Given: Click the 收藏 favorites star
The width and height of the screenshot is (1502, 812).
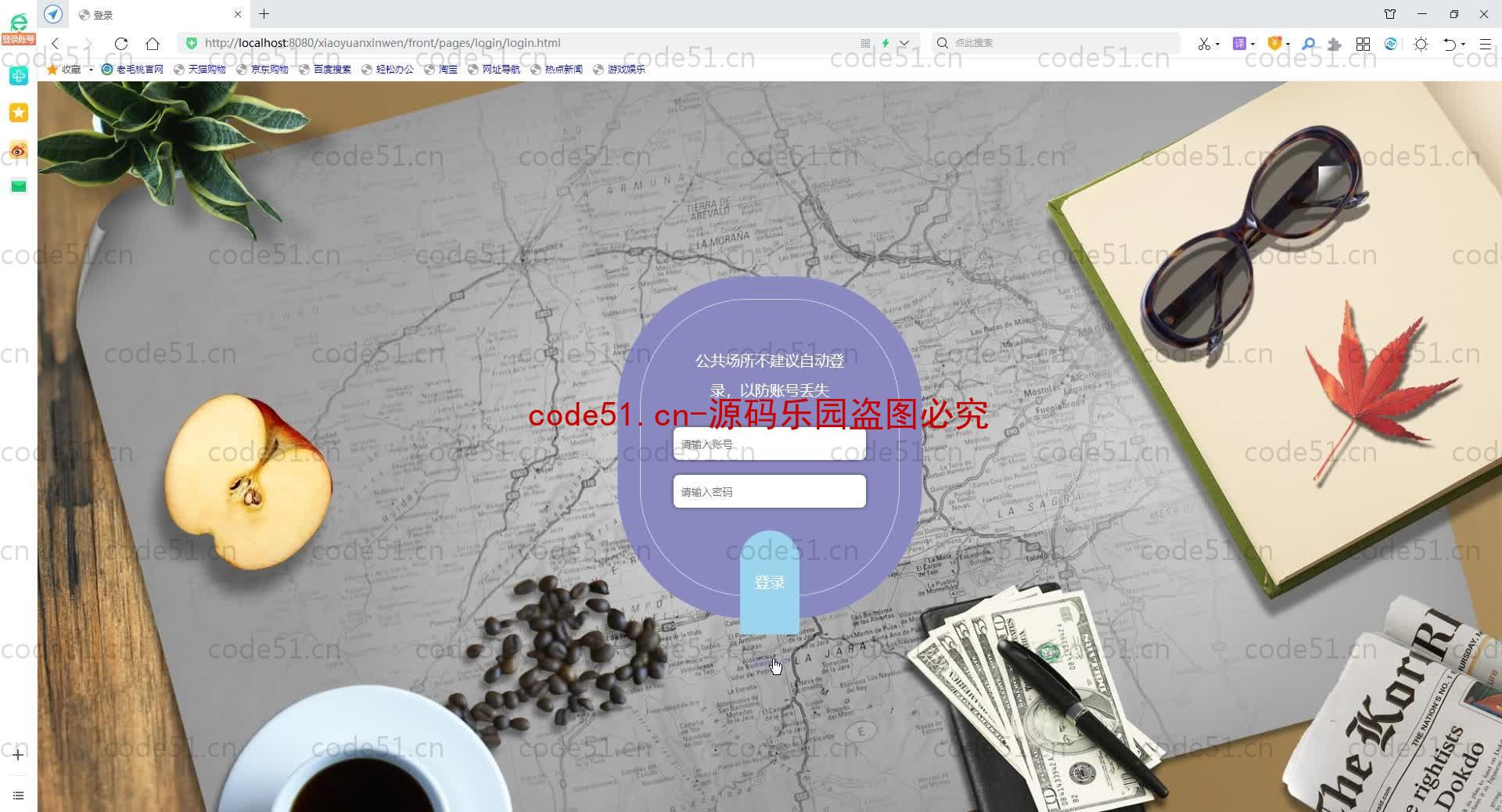Looking at the screenshot, I should pyautogui.click(x=52, y=69).
